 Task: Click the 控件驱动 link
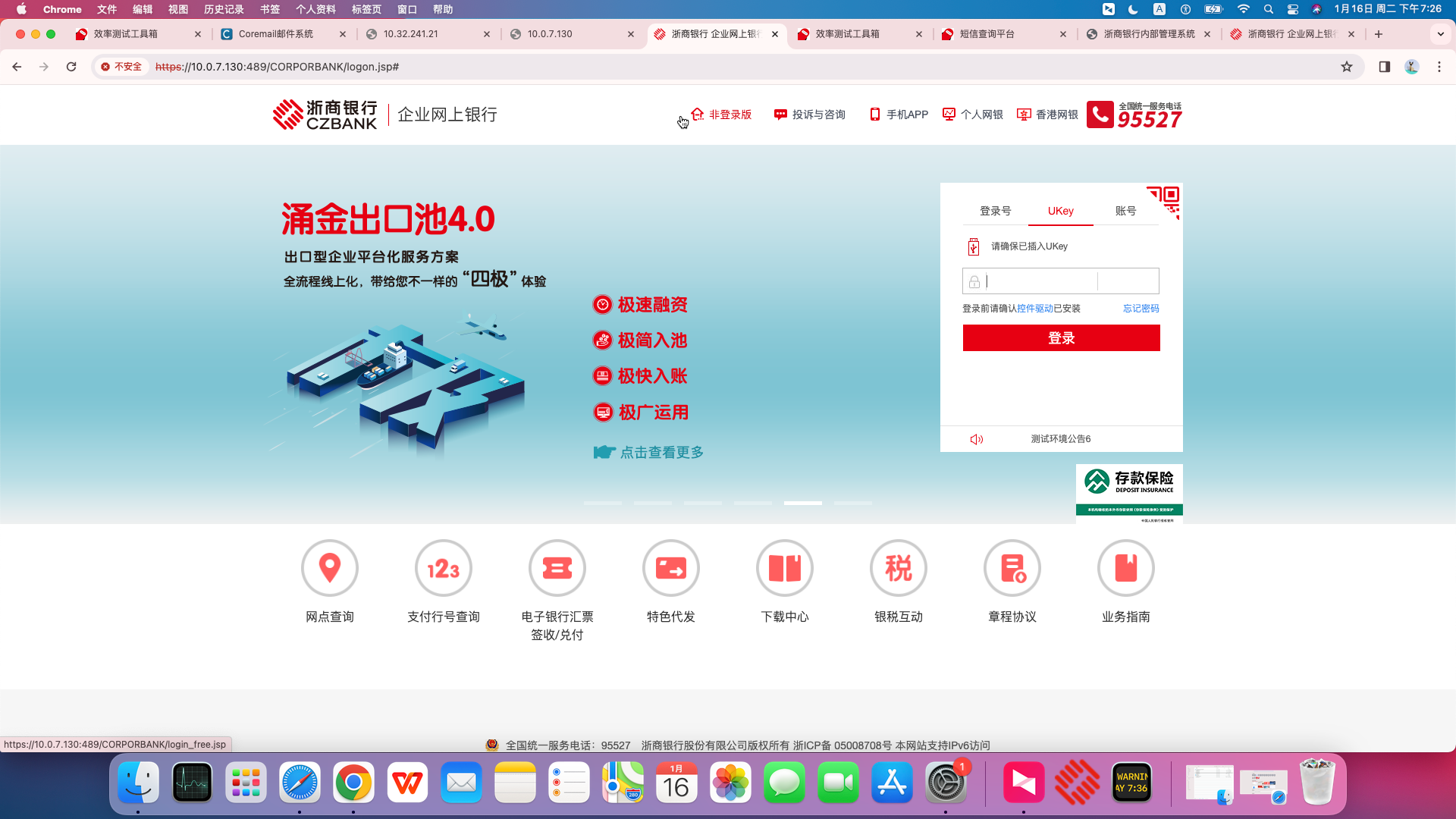(x=1035, y=309)
